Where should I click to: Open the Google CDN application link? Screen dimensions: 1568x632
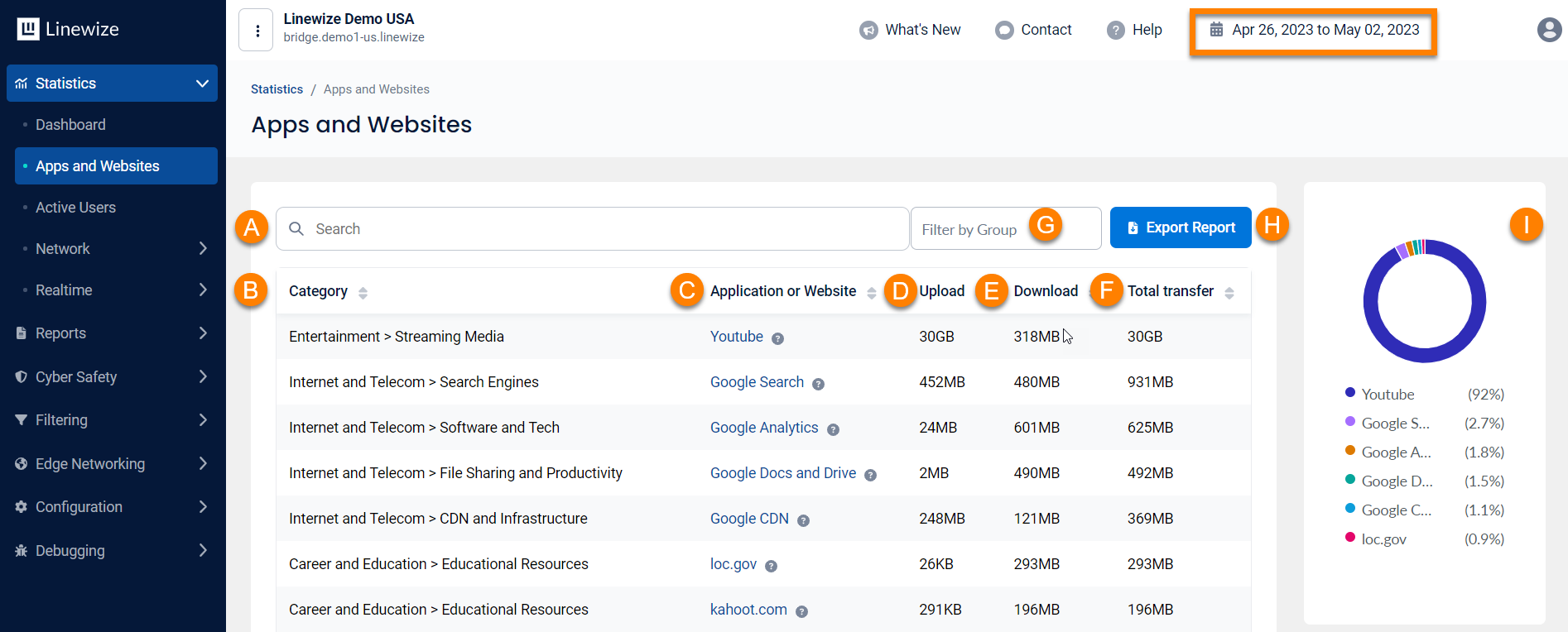pos(749,519)
